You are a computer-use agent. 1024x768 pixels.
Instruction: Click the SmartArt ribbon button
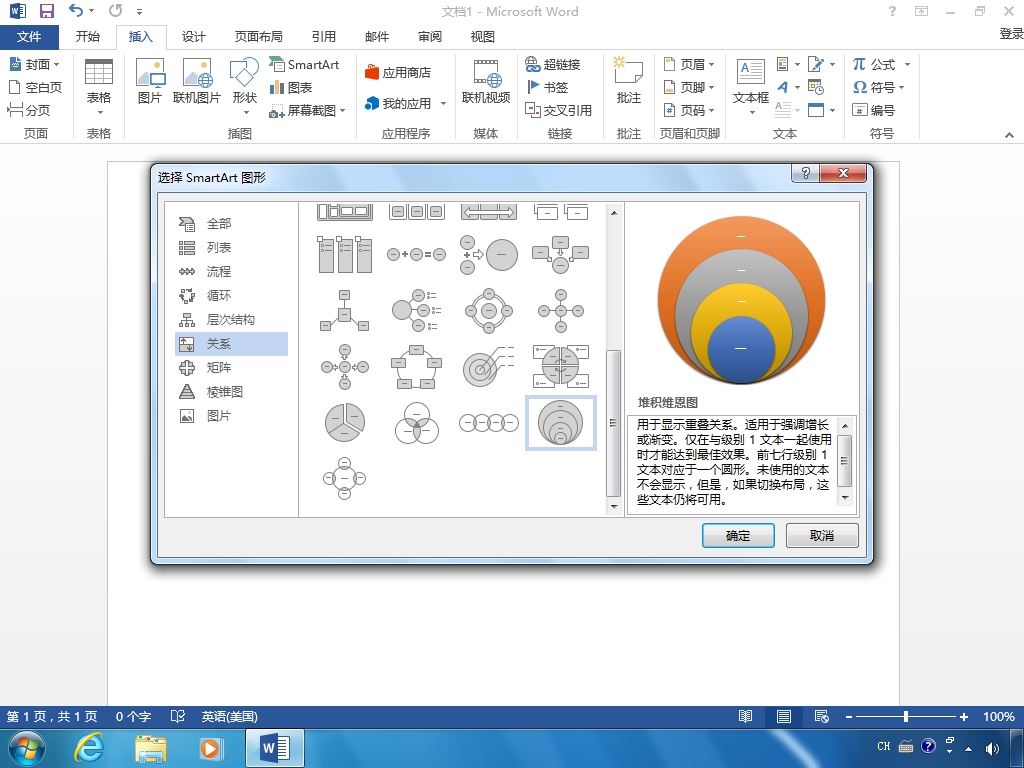tap(304, 64)
